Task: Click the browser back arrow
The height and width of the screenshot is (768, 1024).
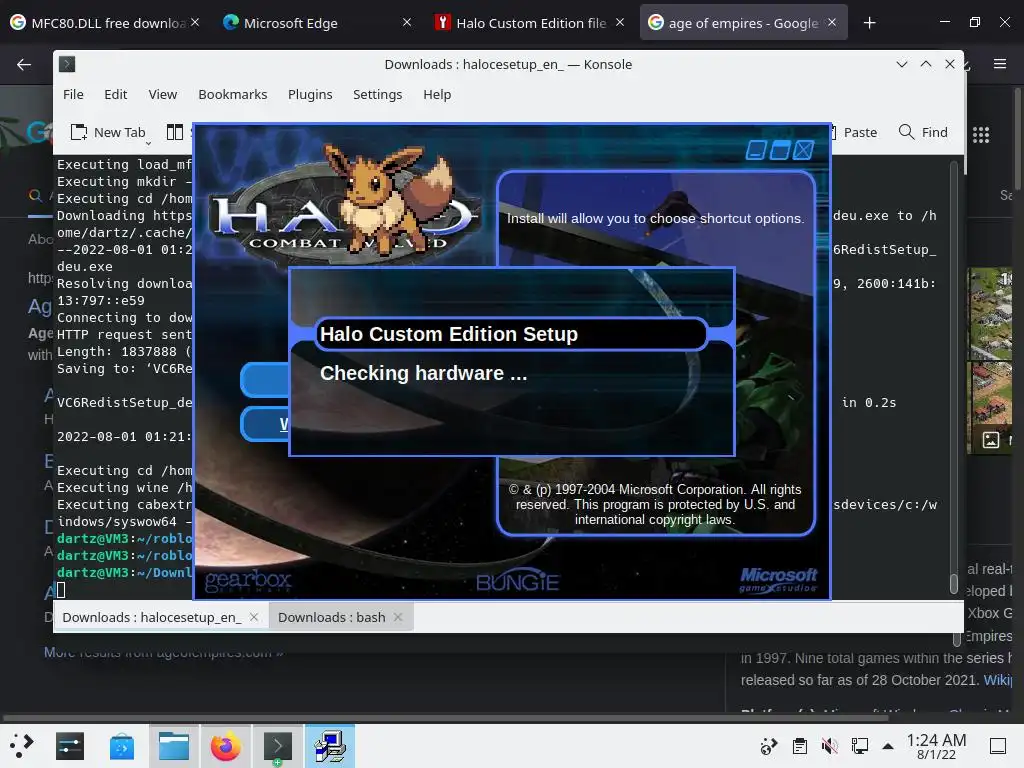Action: coord(24,64)
